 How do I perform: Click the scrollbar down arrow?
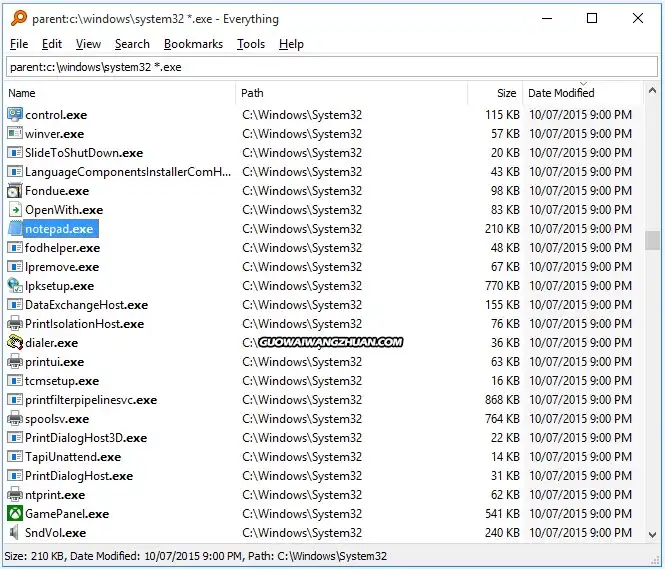(652, 535)
